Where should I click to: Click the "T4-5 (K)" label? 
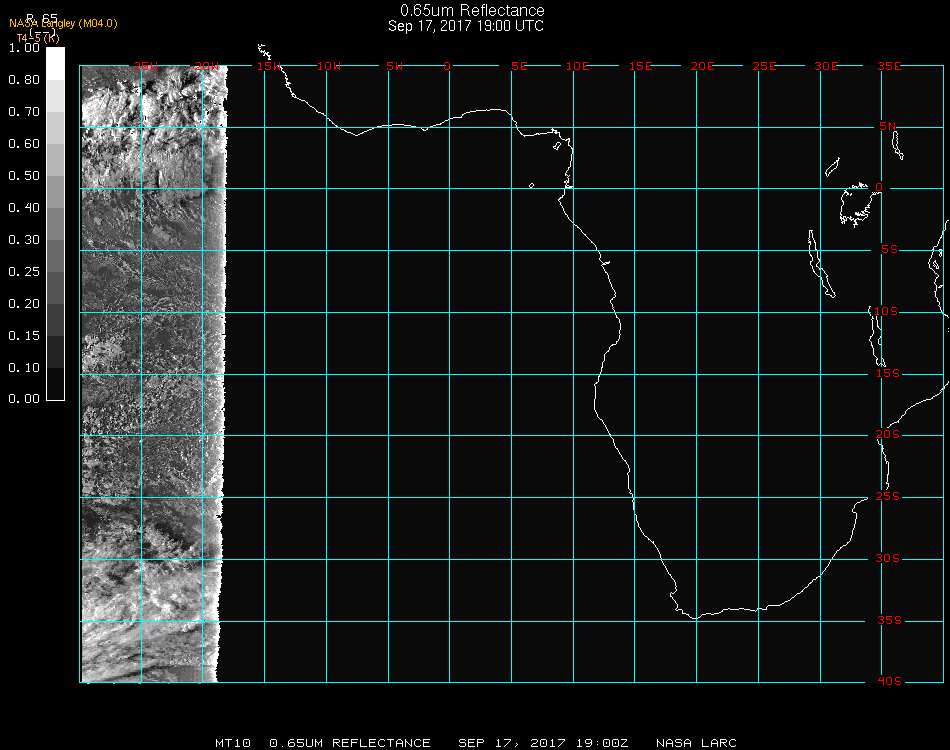coord(38,38)
